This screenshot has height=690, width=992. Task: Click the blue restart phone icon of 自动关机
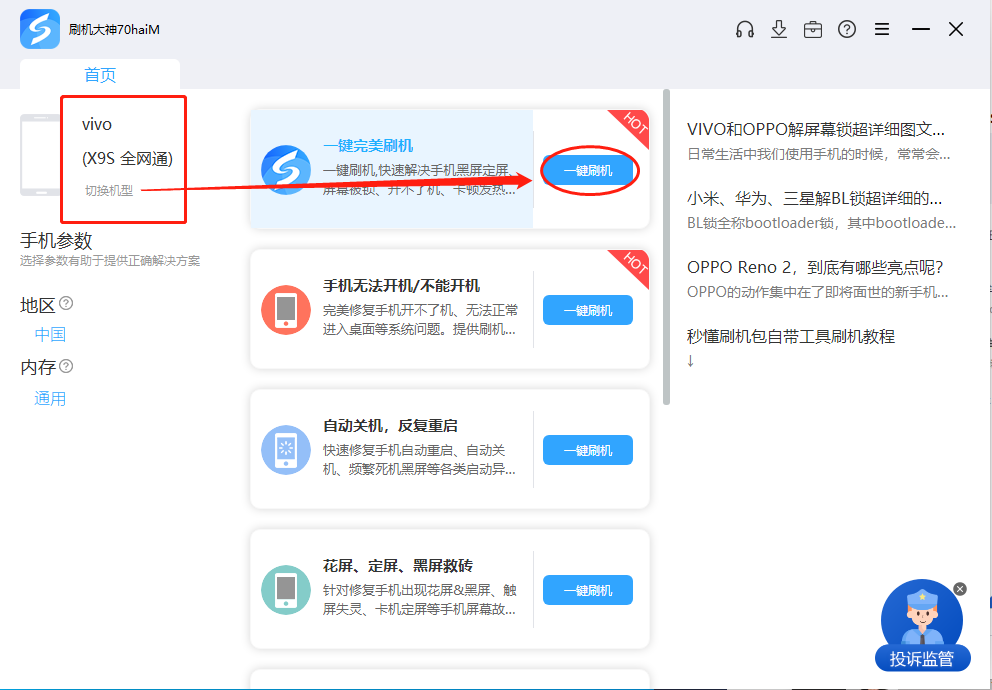click(286, 450)
